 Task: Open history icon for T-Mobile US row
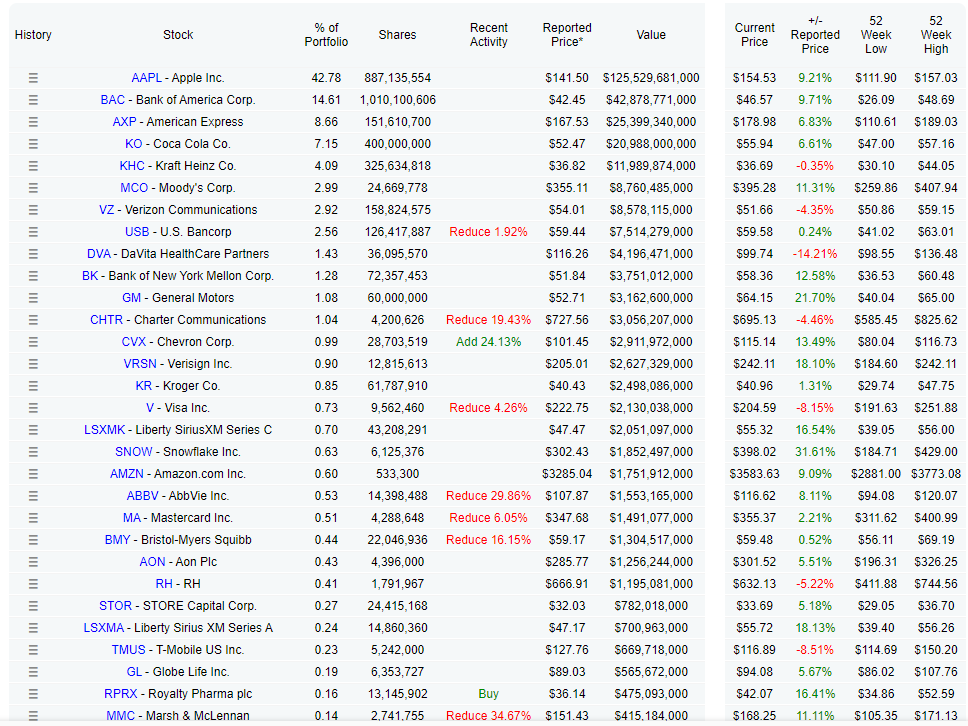click(x=33, y=650)
